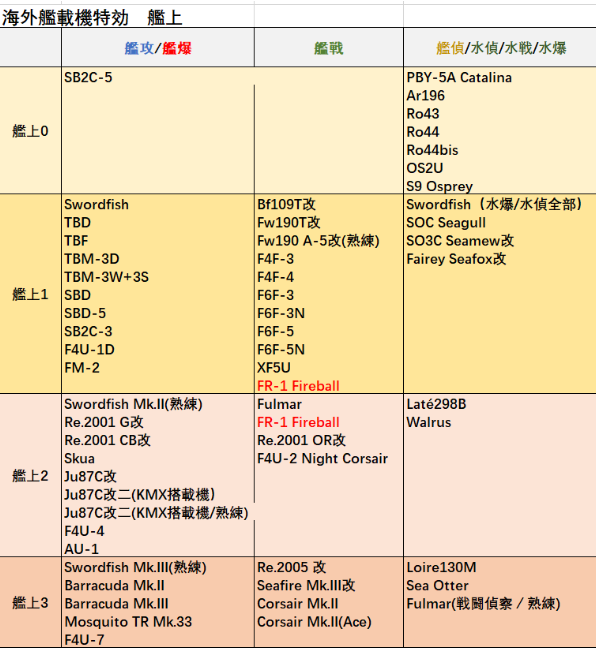This screenshot has height=648, width=596.
Task: Select the 艦偵/水偵/水戦/水爆 header cell
Action: pos(501,48)
